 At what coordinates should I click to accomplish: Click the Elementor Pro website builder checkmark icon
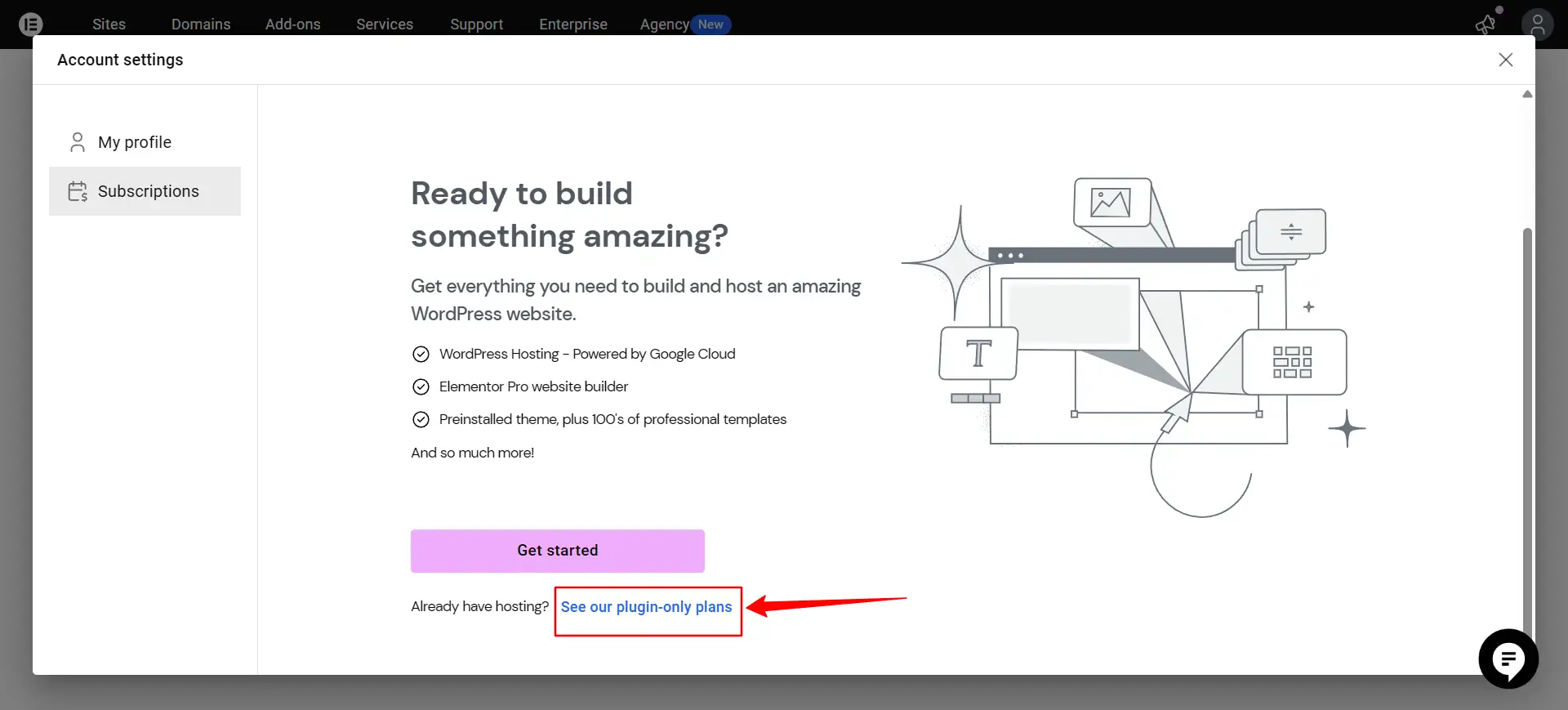click(x=421, y=386)
